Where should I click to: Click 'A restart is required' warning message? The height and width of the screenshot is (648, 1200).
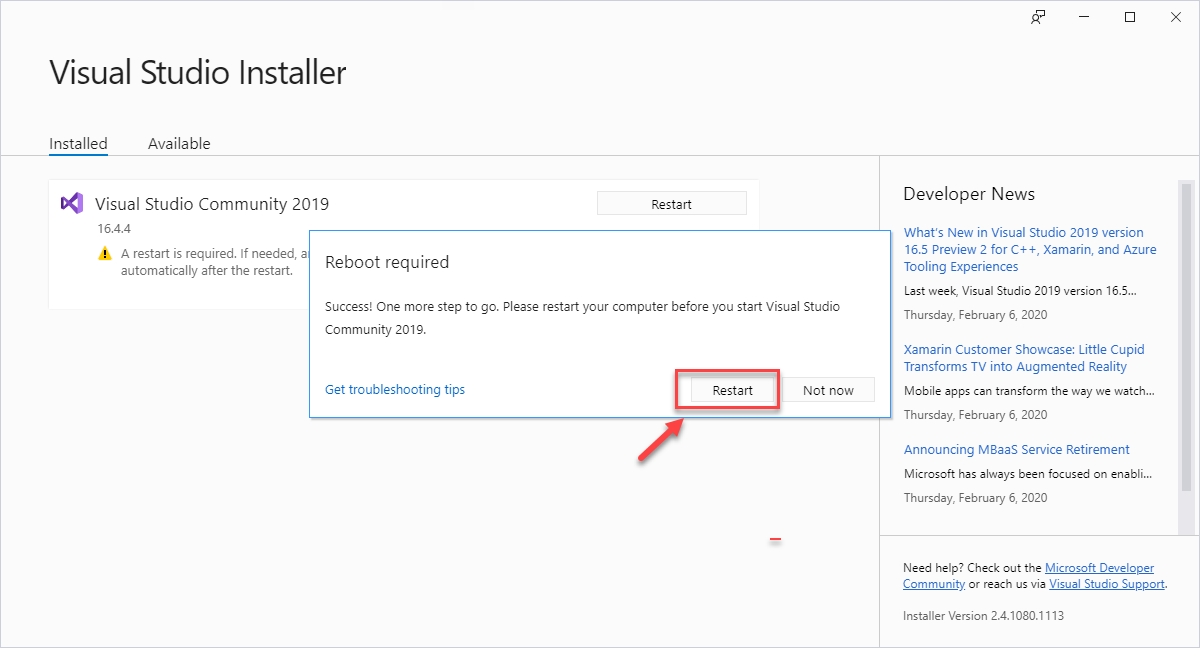(214, 262)
